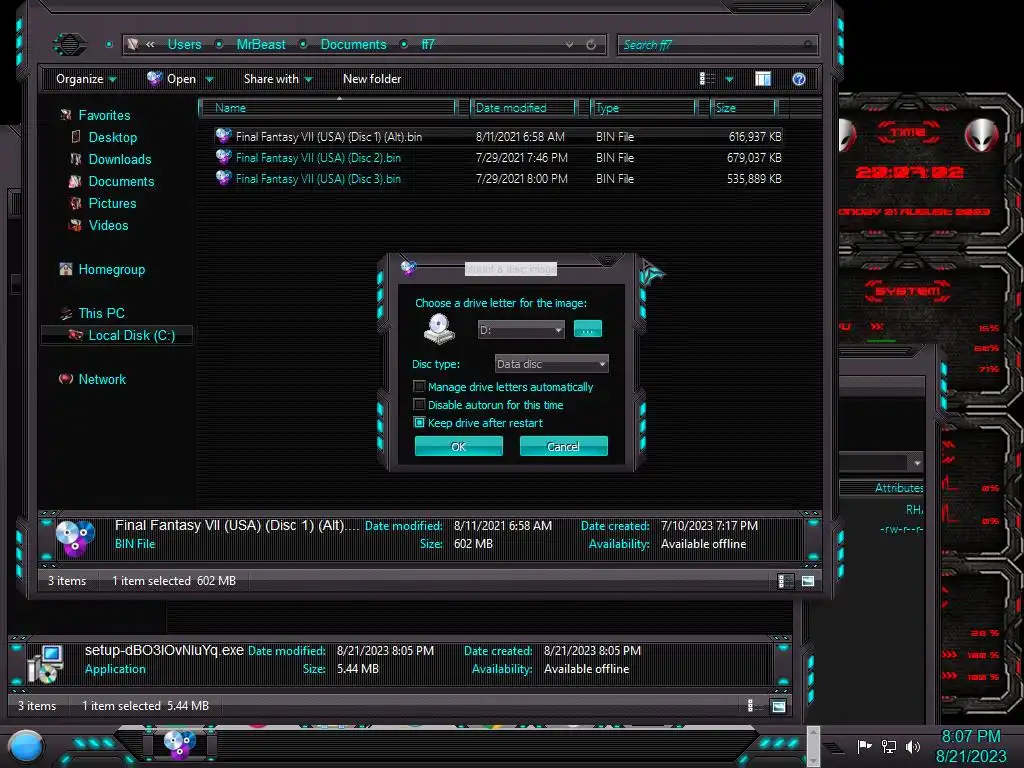The width and height of the screenshot is (1024, 768).
Task: Switch ff7 window to large icons via status bar
Action: (808, 581)
